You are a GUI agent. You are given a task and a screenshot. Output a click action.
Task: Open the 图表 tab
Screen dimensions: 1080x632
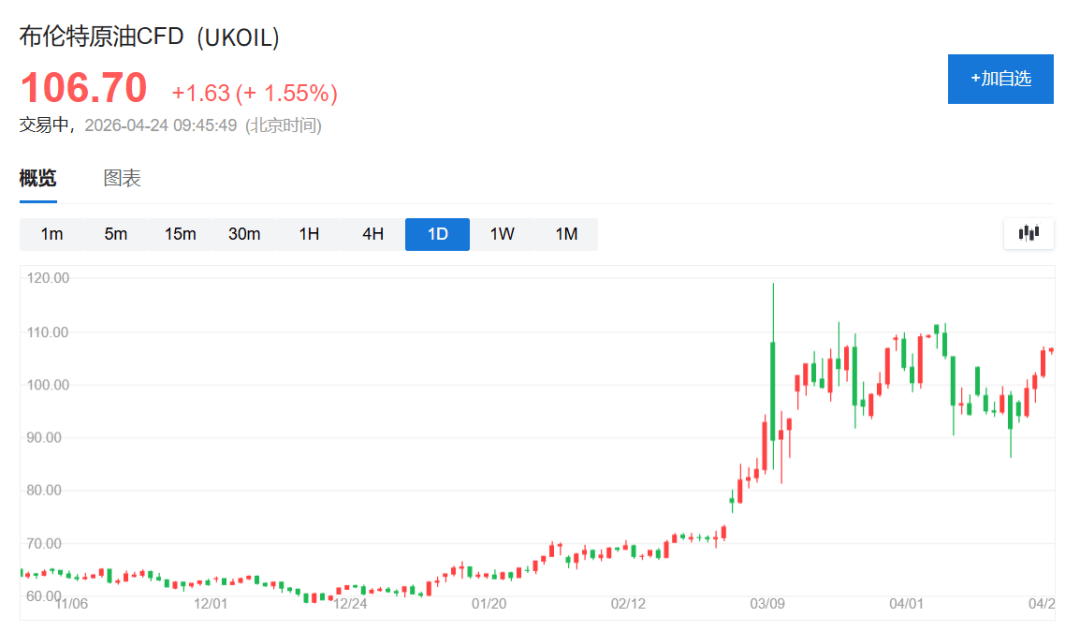coord(122,179)
